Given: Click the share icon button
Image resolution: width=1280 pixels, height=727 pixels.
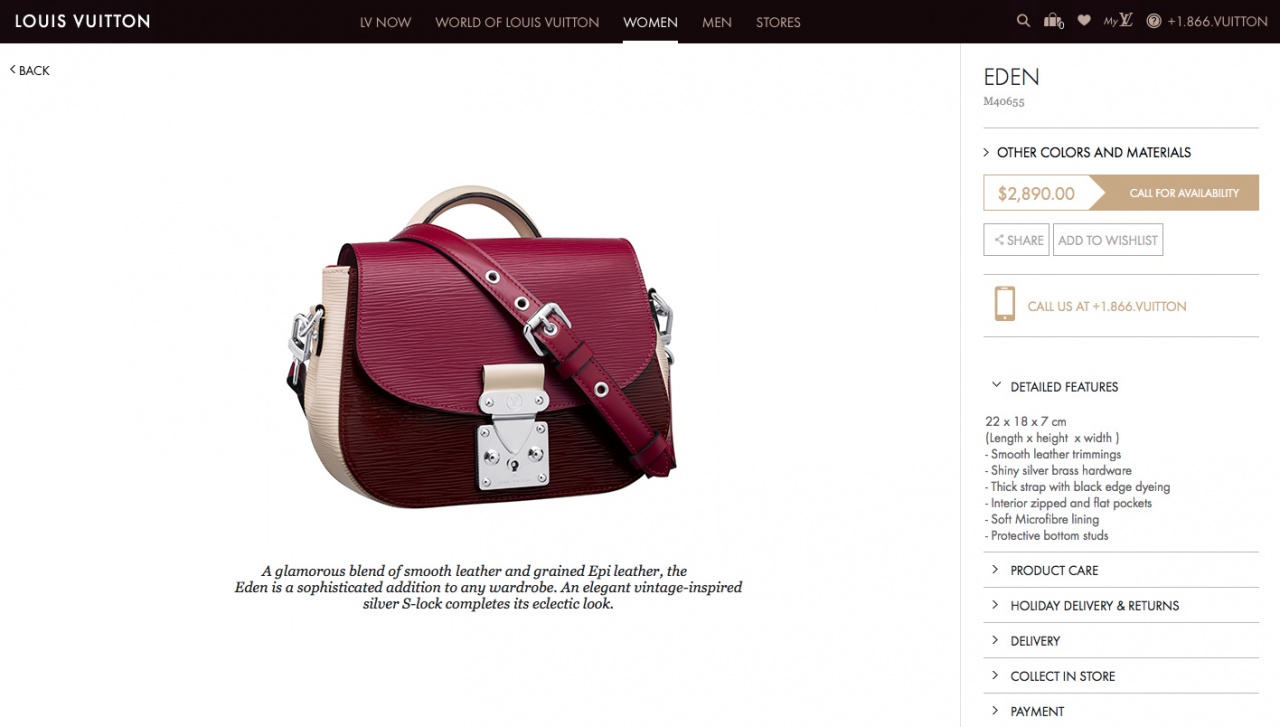Looking at the screenshot, I should click(1016, 240).
